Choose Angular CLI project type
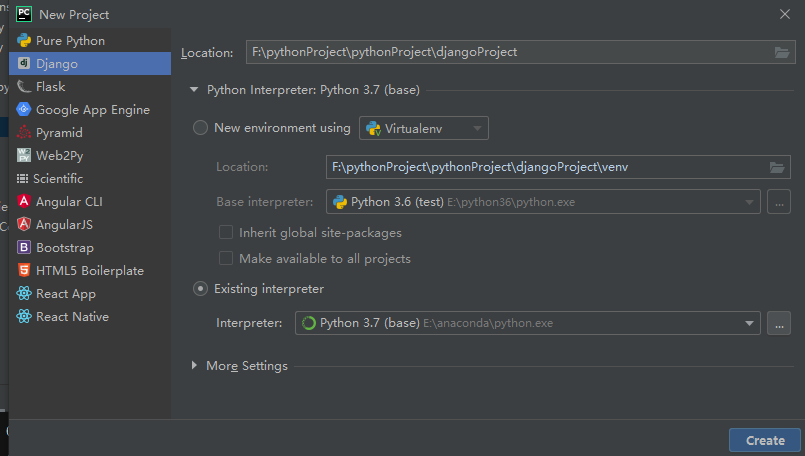 pyautogui.click(x=90, y=201)
